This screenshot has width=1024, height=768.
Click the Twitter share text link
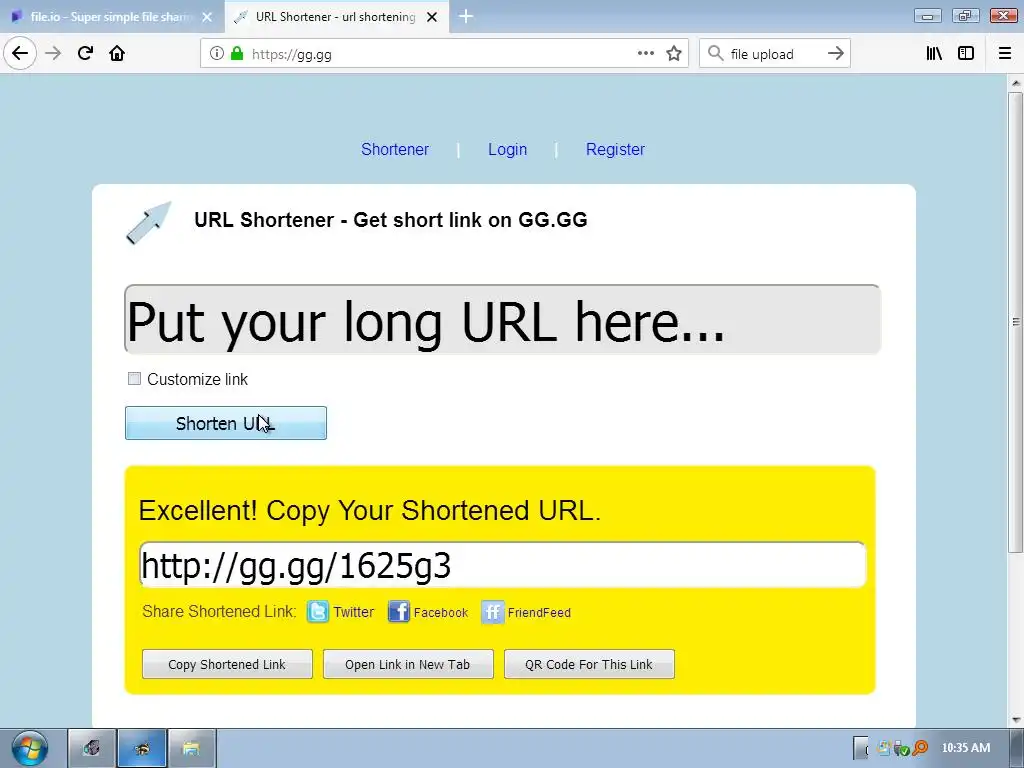[x=354, y=612]
